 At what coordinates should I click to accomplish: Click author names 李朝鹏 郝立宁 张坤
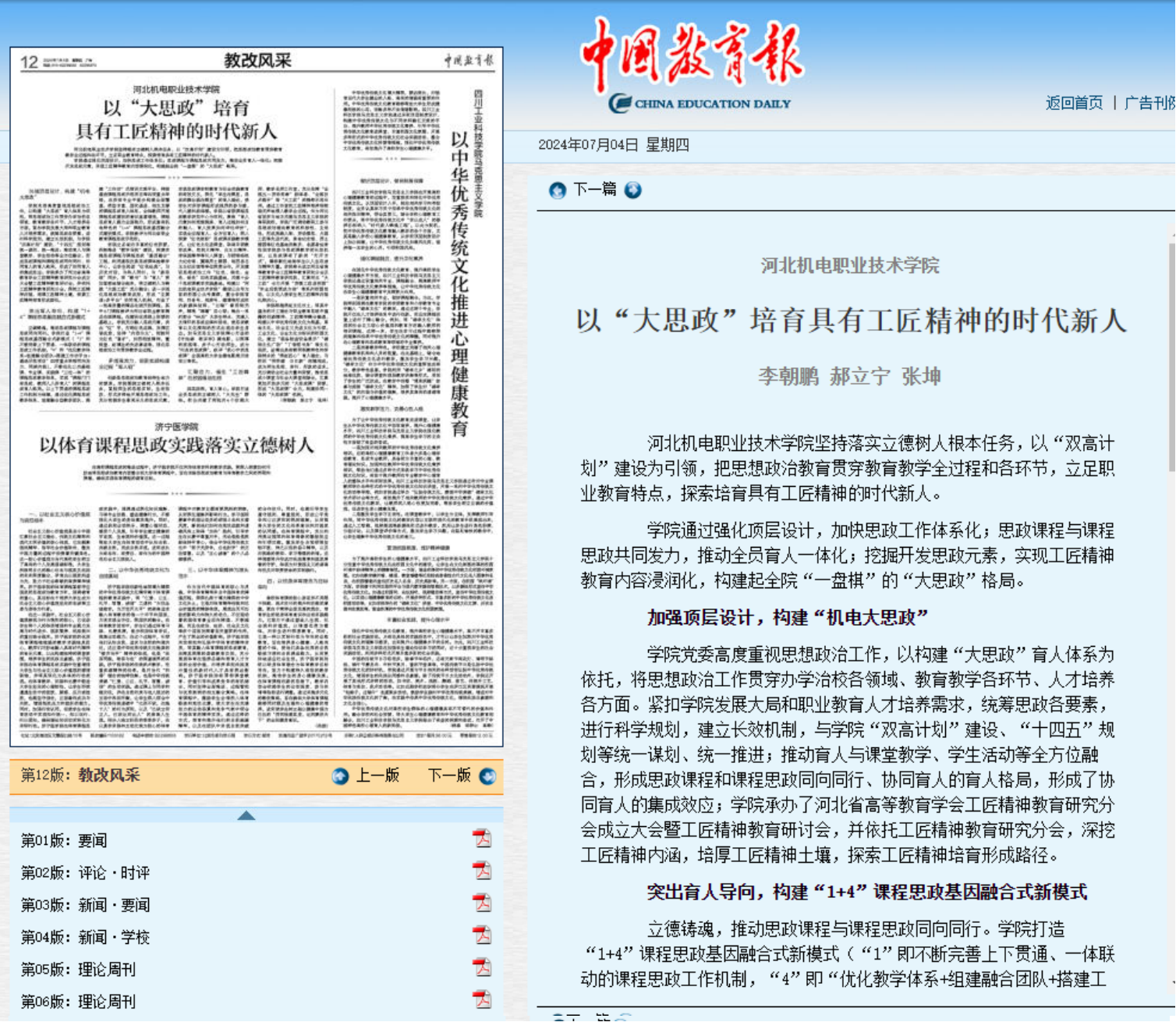pos(850,377)
